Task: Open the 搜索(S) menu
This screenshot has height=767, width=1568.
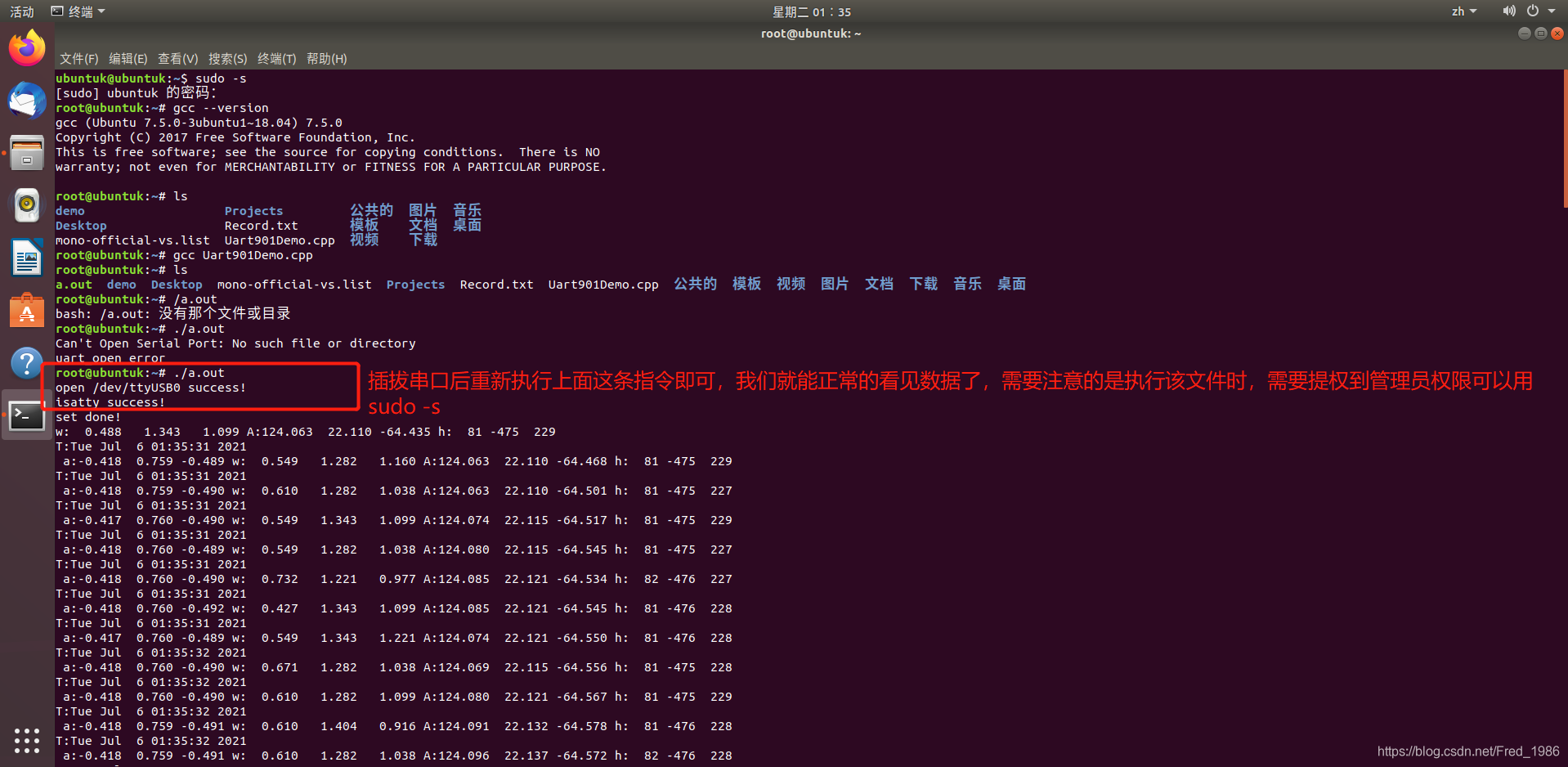Action: tap(227, 59)
